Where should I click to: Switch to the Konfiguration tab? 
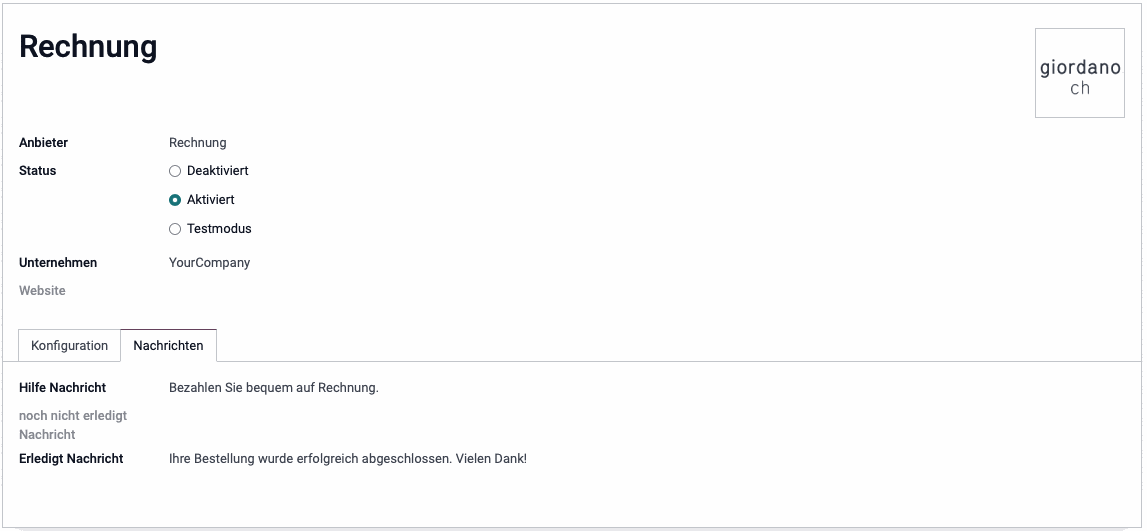tap(69, 345)
